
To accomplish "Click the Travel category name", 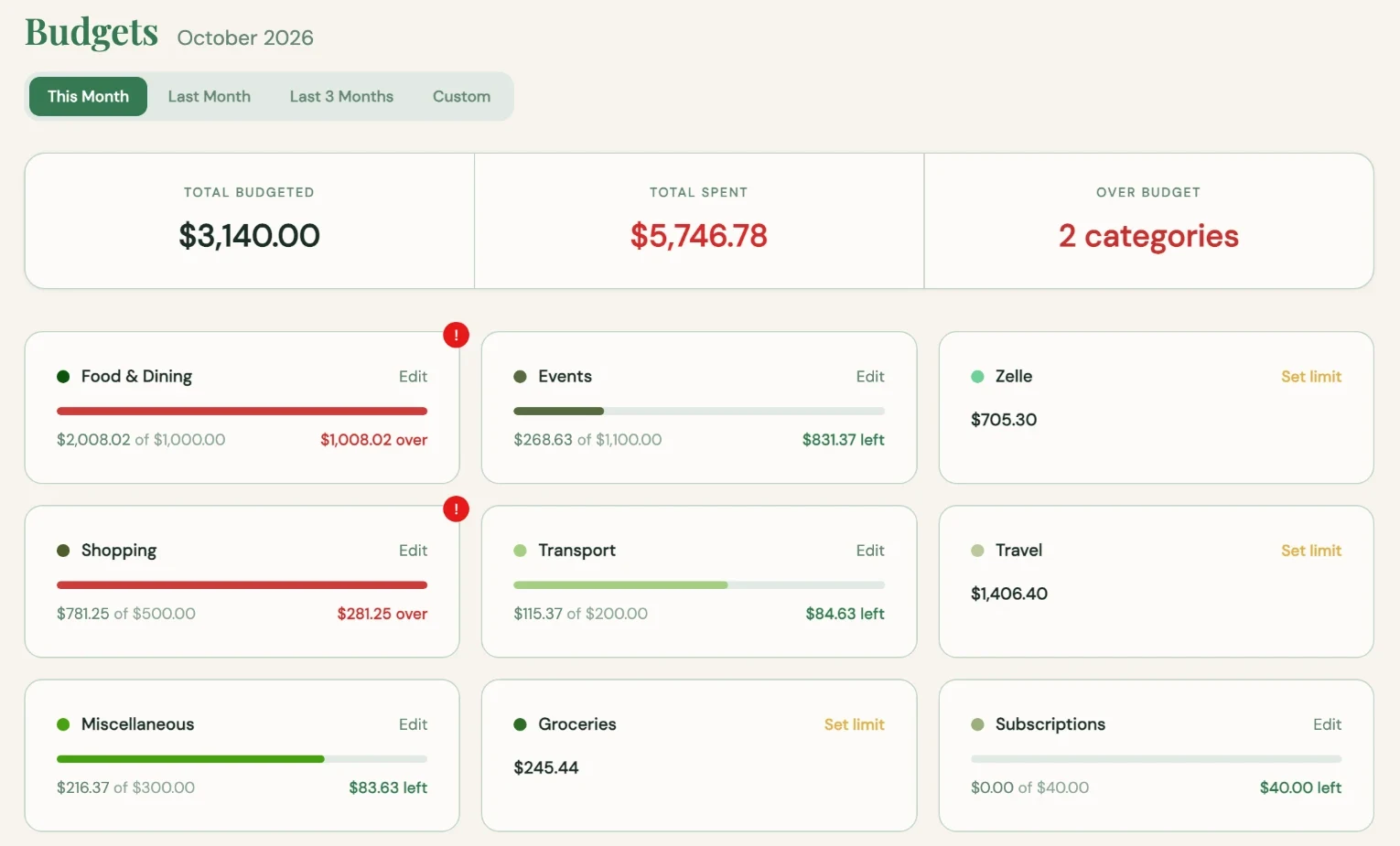I will coord(1018,550).
